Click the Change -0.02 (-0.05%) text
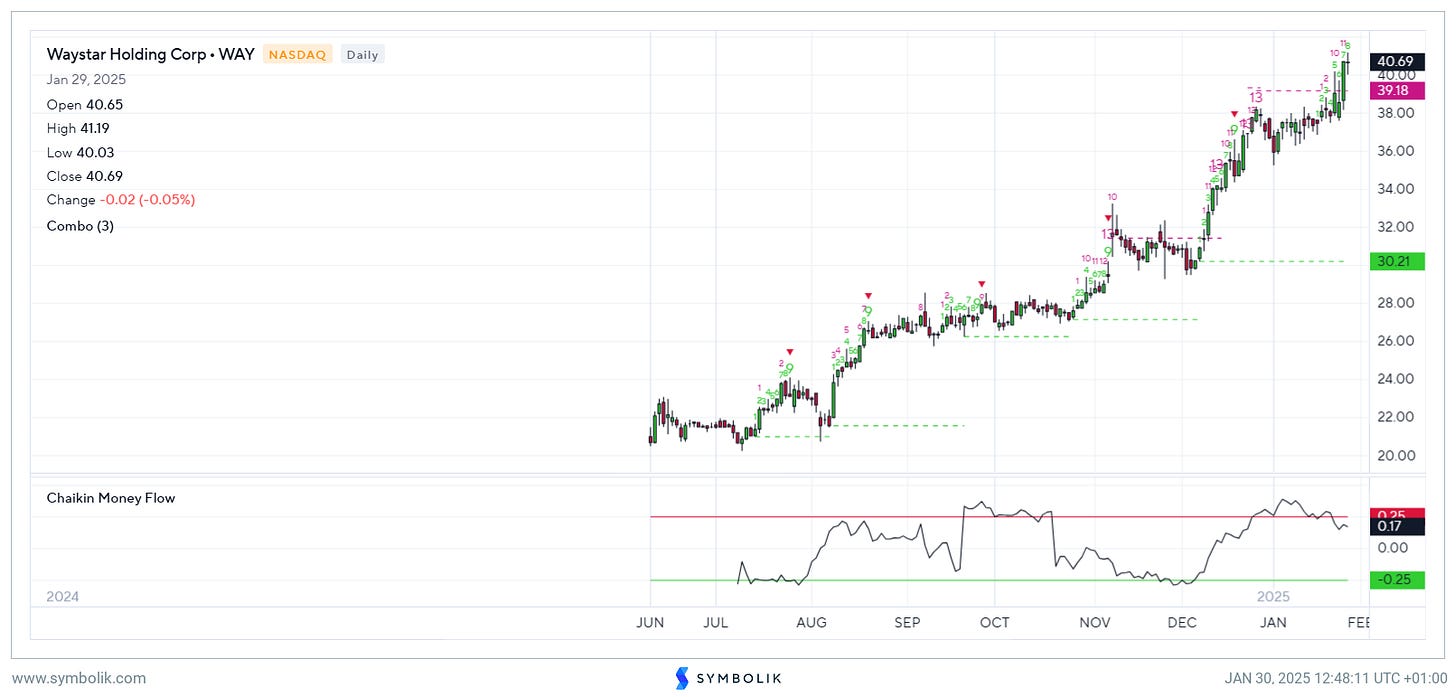Screen dimensions: 1456x697 tap(121, 200)
